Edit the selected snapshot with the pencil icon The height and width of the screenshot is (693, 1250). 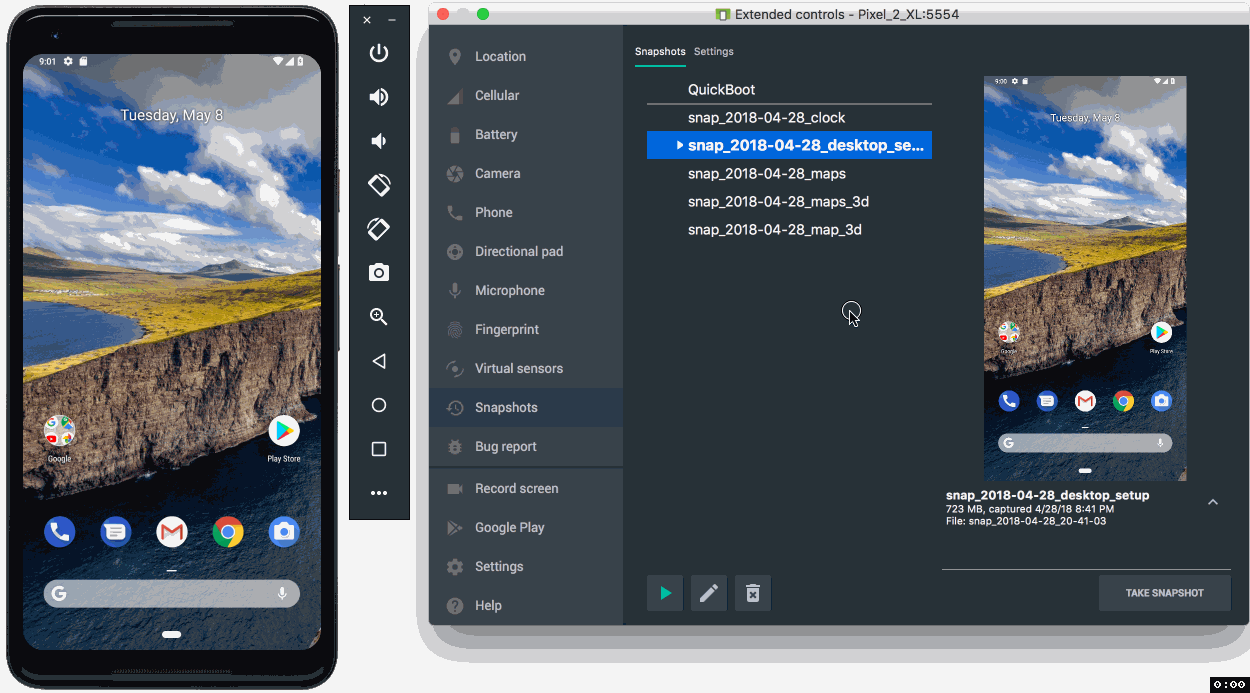click(709, 593)
